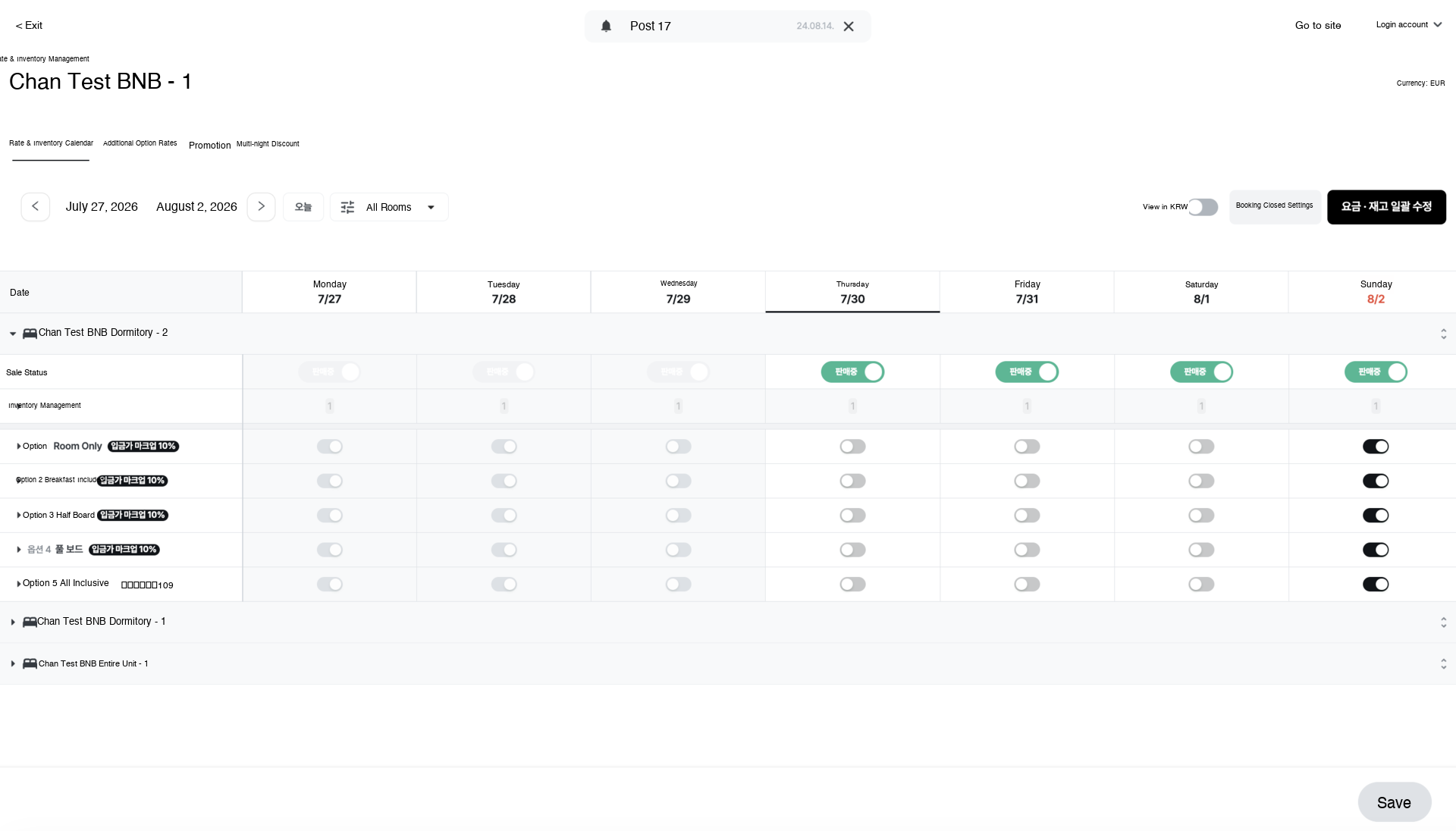Click the Save button
Screen dimensions: 1456x831
coord(1394,802)
